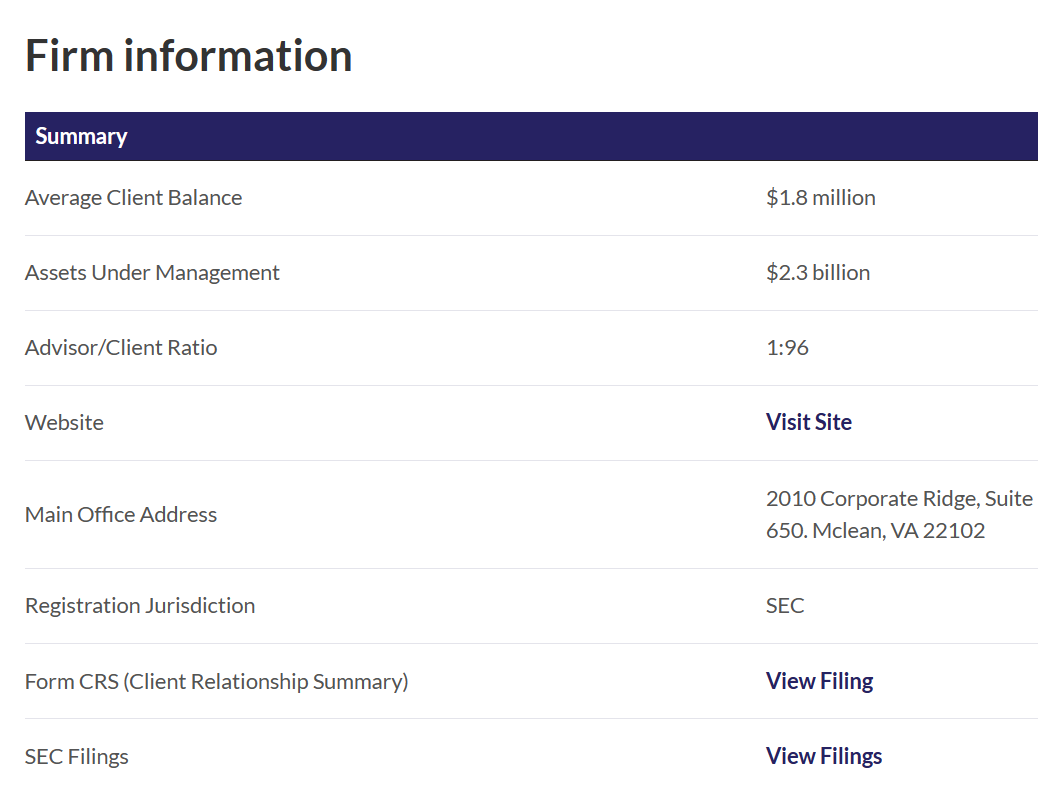The image size is (1053, 786).
Task: Select the Average Client Balance label
Action: [x=133, y=198]
